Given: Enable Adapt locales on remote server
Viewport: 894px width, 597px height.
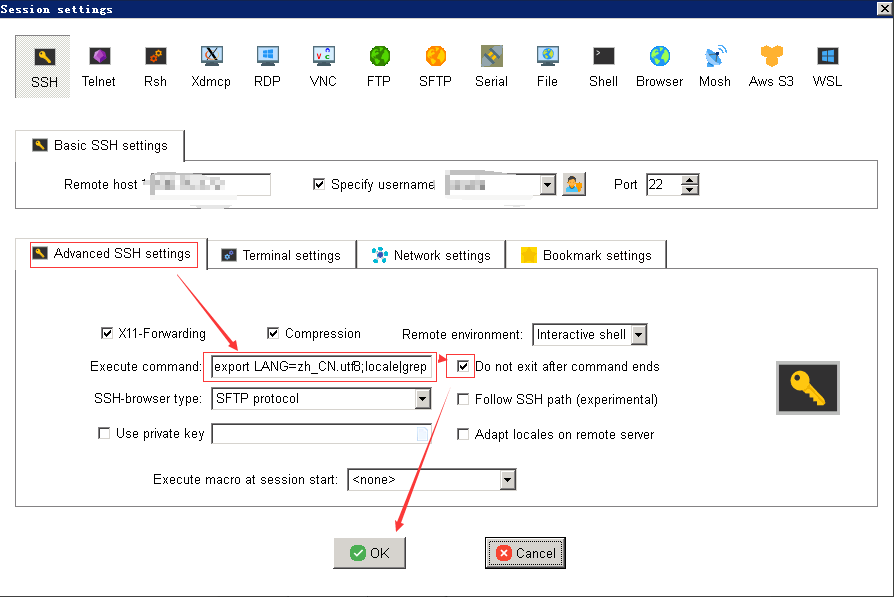Looking at the screenshot, I should pos(463,433).
